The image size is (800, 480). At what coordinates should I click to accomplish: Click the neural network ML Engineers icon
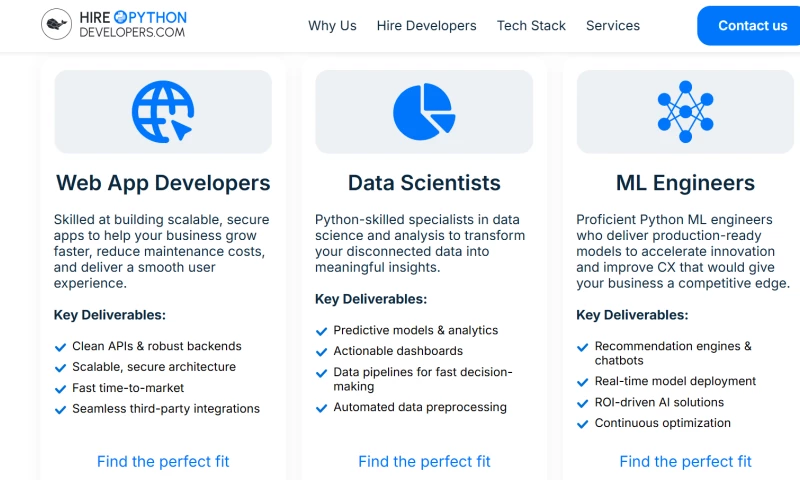685,111
